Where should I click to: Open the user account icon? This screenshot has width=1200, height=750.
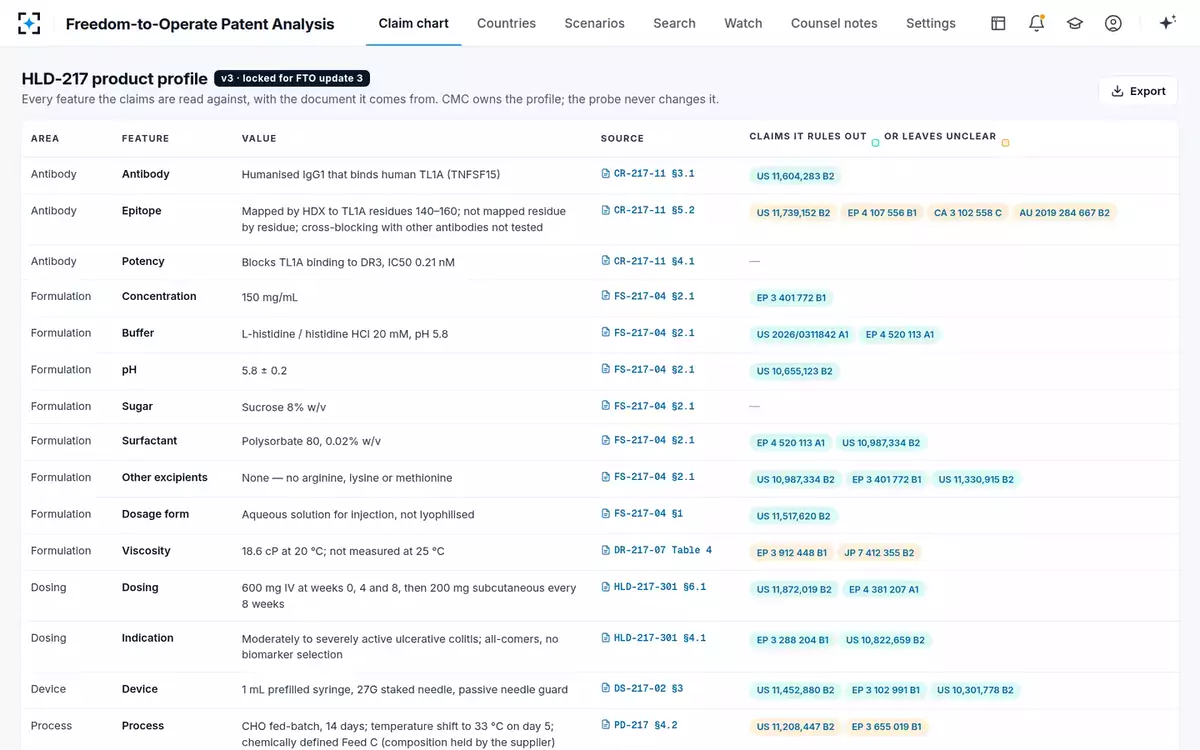coord(1113,23)
